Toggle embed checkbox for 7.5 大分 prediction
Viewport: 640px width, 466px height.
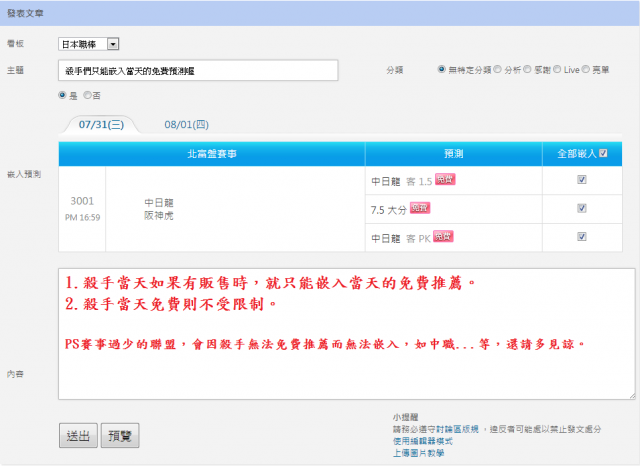pyautogui.click(x=581, y=208)
